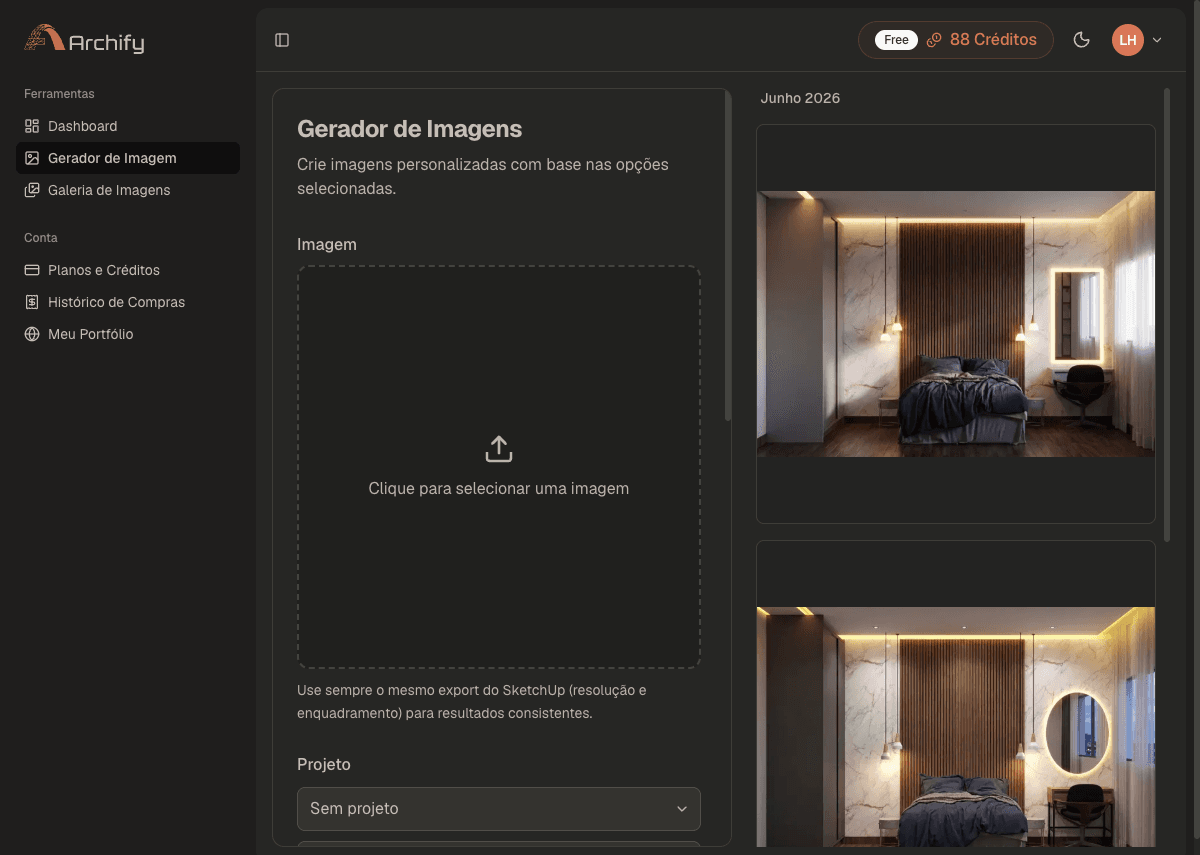Click the Galeria de Imagens icon
Viewport: 1200px width, 855px height.
tap(32, 190)
